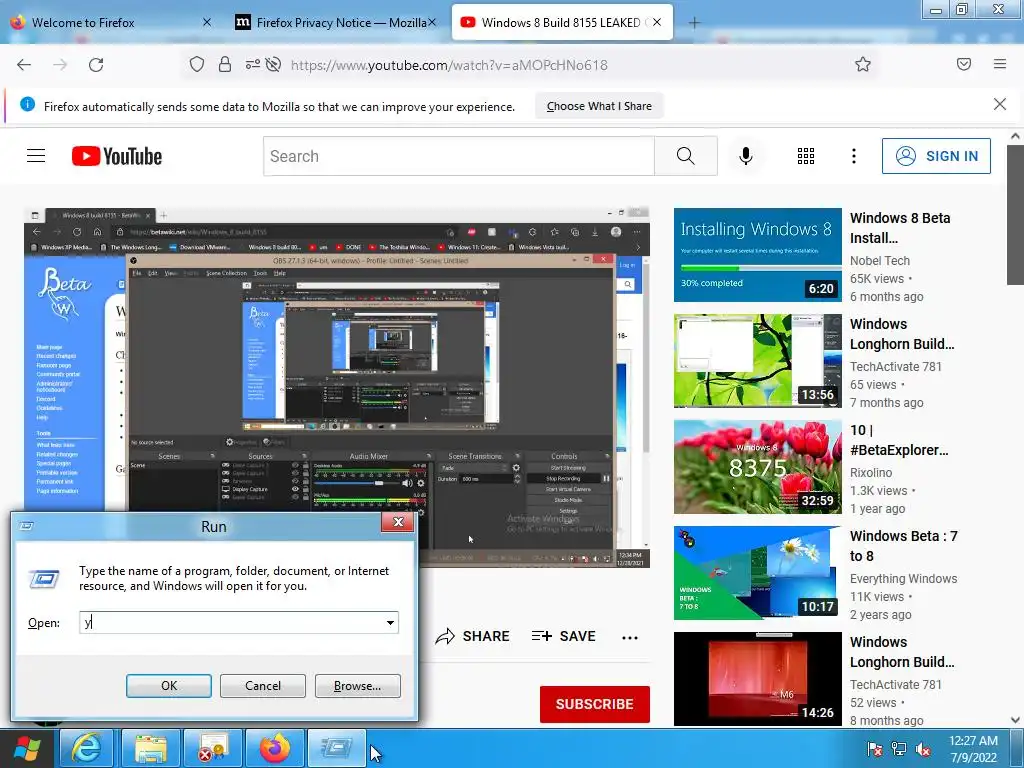The height and width of the screenshot is (768, 1024).
Task: Click OK in Run dialog
Action: (168, 686)
